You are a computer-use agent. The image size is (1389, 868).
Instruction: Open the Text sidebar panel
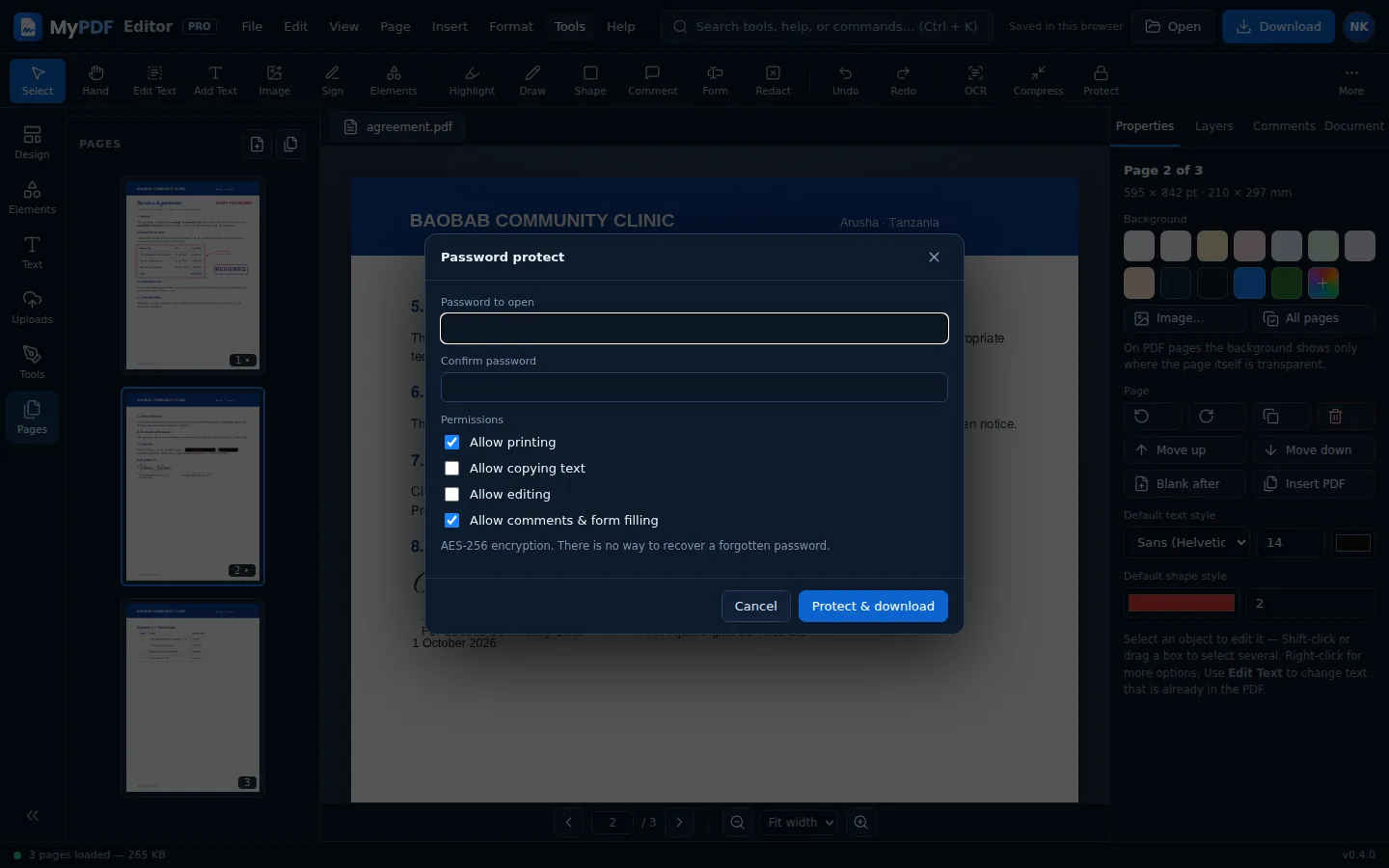[x=32, y=253]
